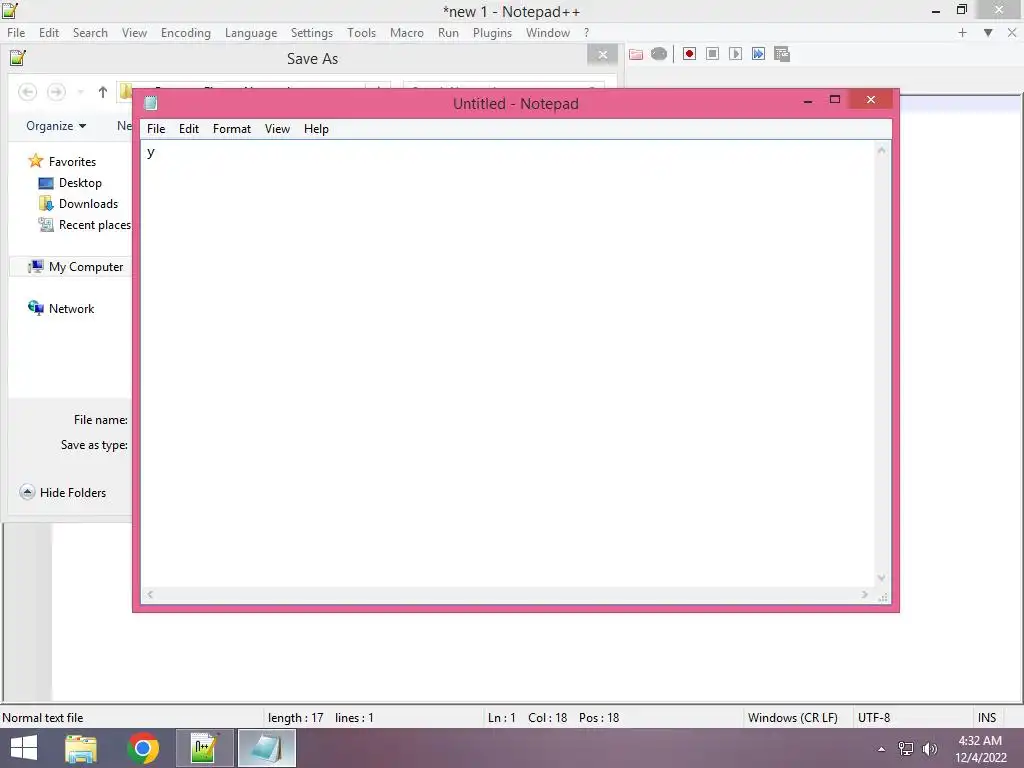
Task: Click UTF-8 encoding in status bar
Action: [874, 718]
